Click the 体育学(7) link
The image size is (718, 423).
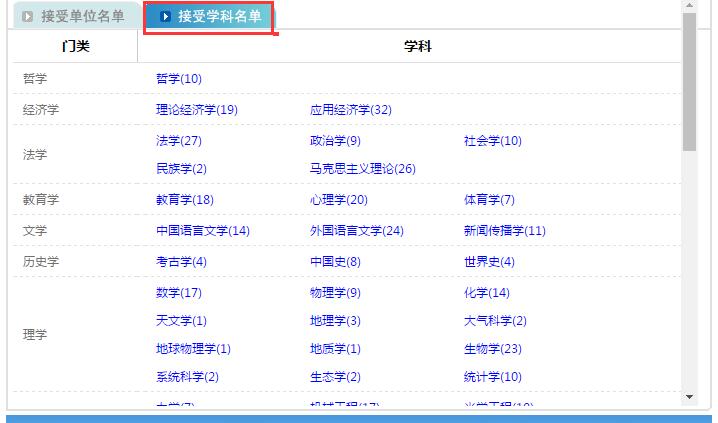490,200
